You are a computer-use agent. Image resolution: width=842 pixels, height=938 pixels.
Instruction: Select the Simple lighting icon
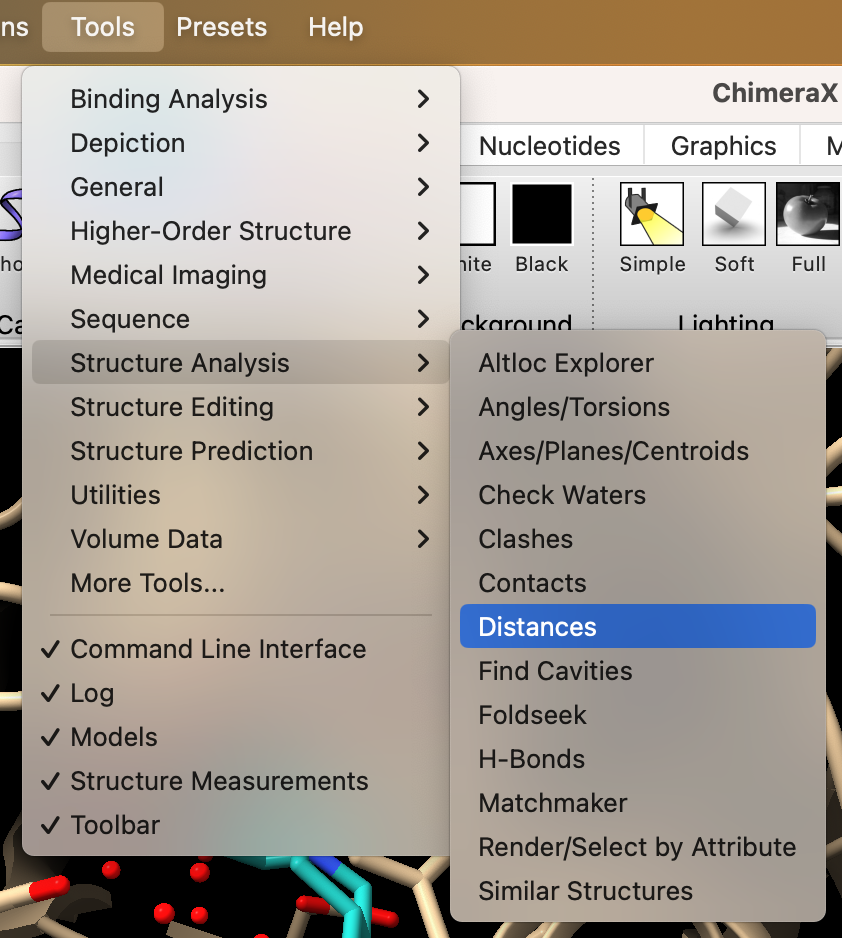(652, 214)
